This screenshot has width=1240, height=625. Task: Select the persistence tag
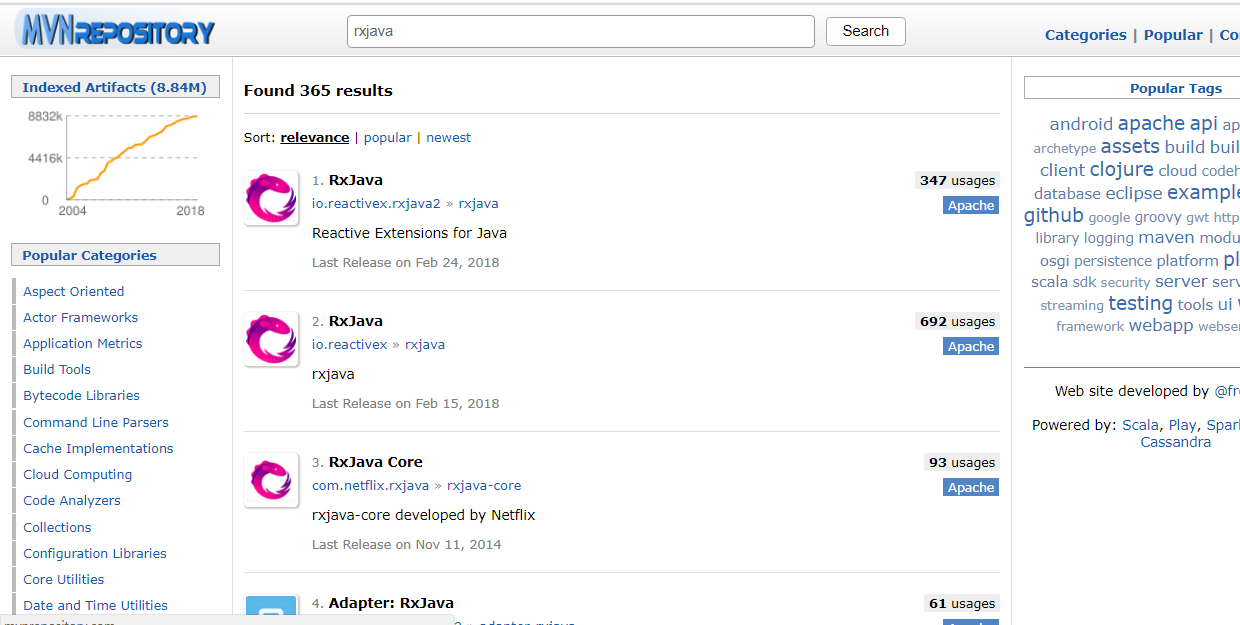(1113, 261)
